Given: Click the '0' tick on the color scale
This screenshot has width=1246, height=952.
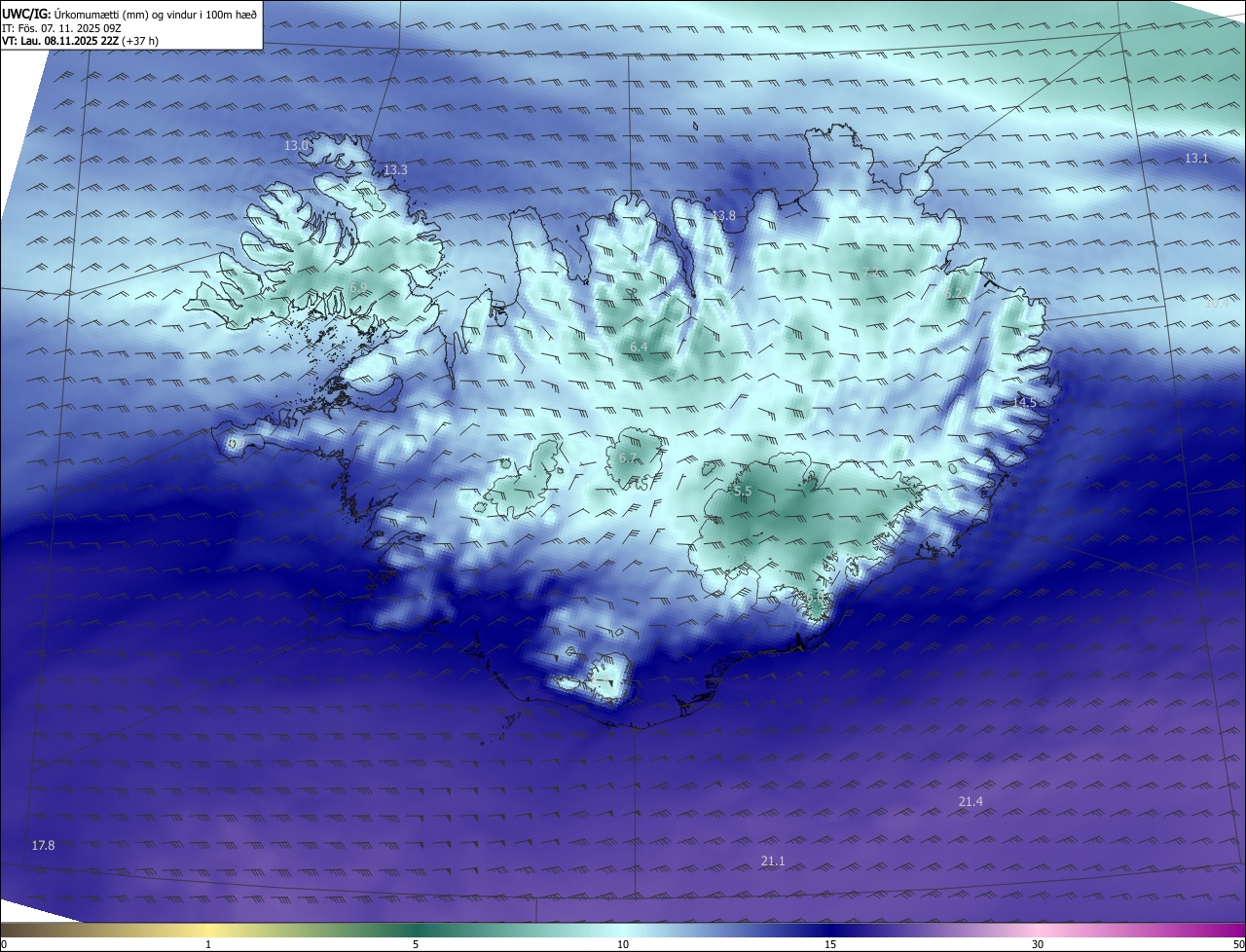Looking at the screenshot, I should coord(4,944).
